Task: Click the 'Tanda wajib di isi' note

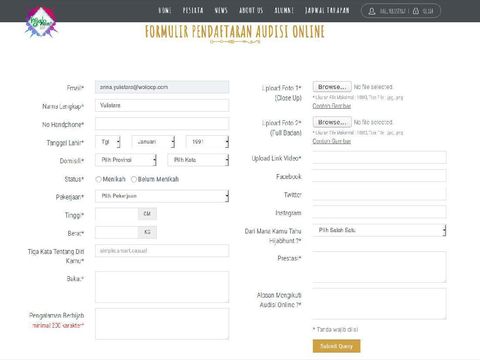Action: (x=335, y=329)
